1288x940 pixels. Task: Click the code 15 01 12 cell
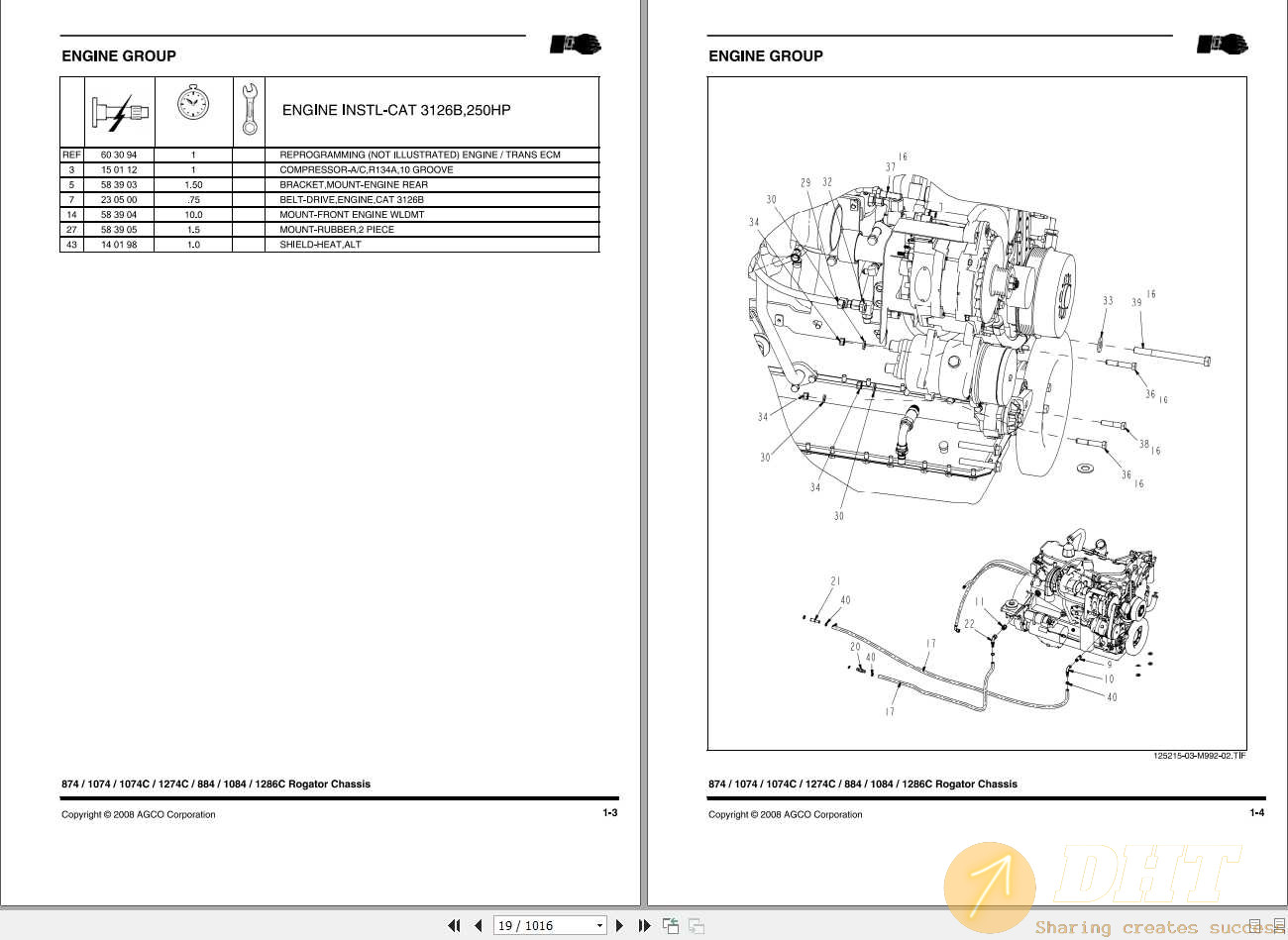point(119,169)
